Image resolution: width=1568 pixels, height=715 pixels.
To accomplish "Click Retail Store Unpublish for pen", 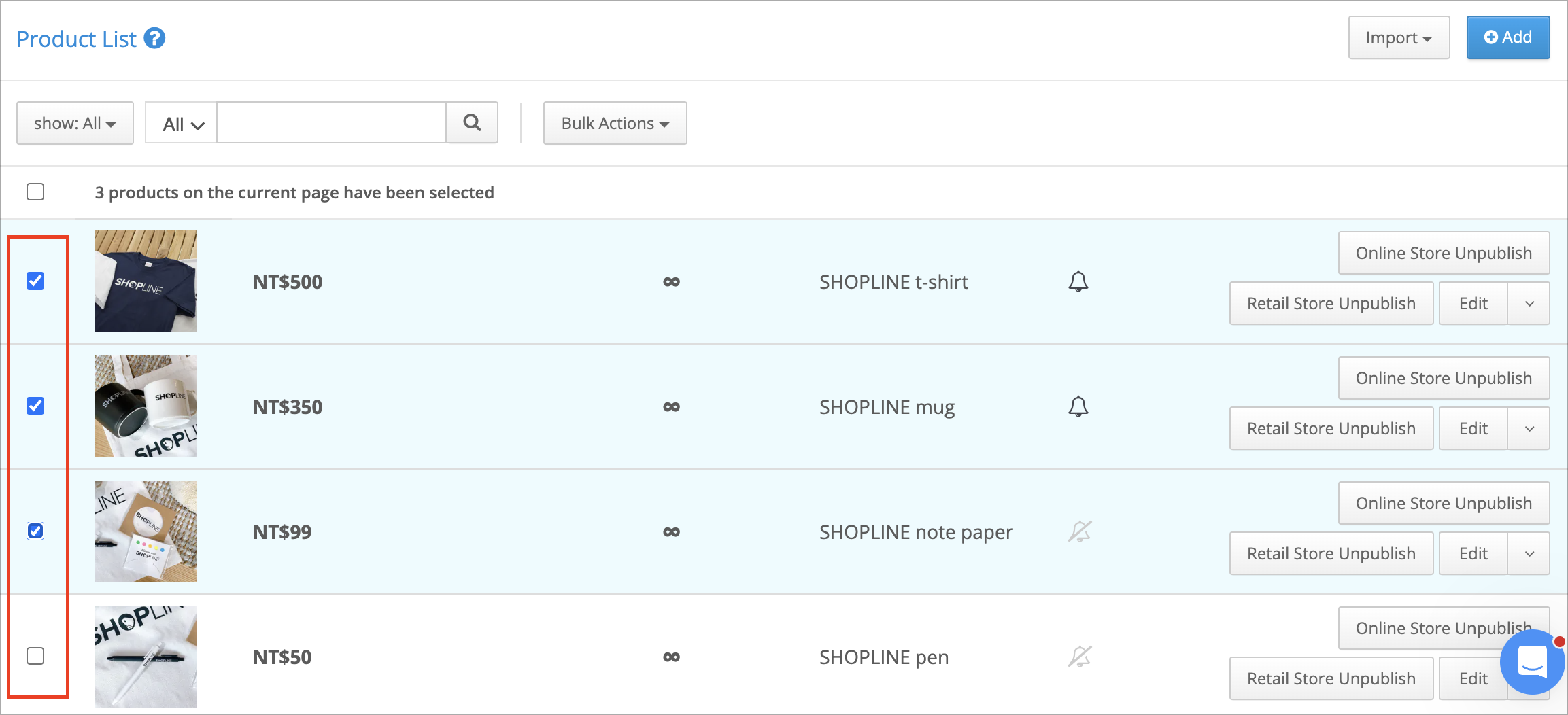I will coord(1331,678).
